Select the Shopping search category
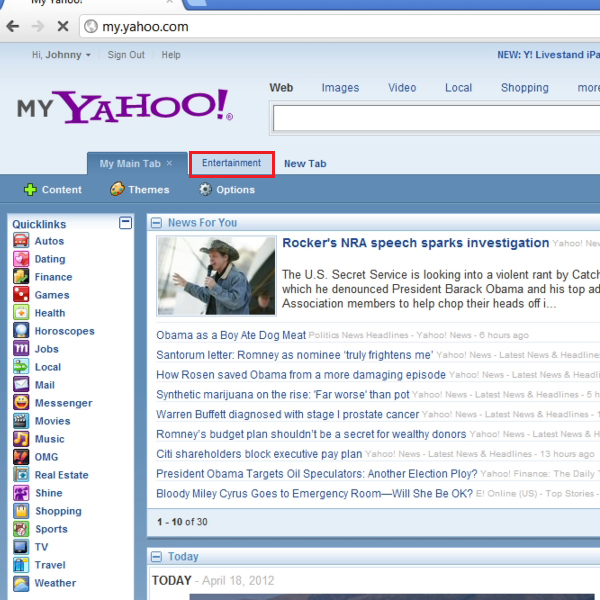 tap(525, 88)
